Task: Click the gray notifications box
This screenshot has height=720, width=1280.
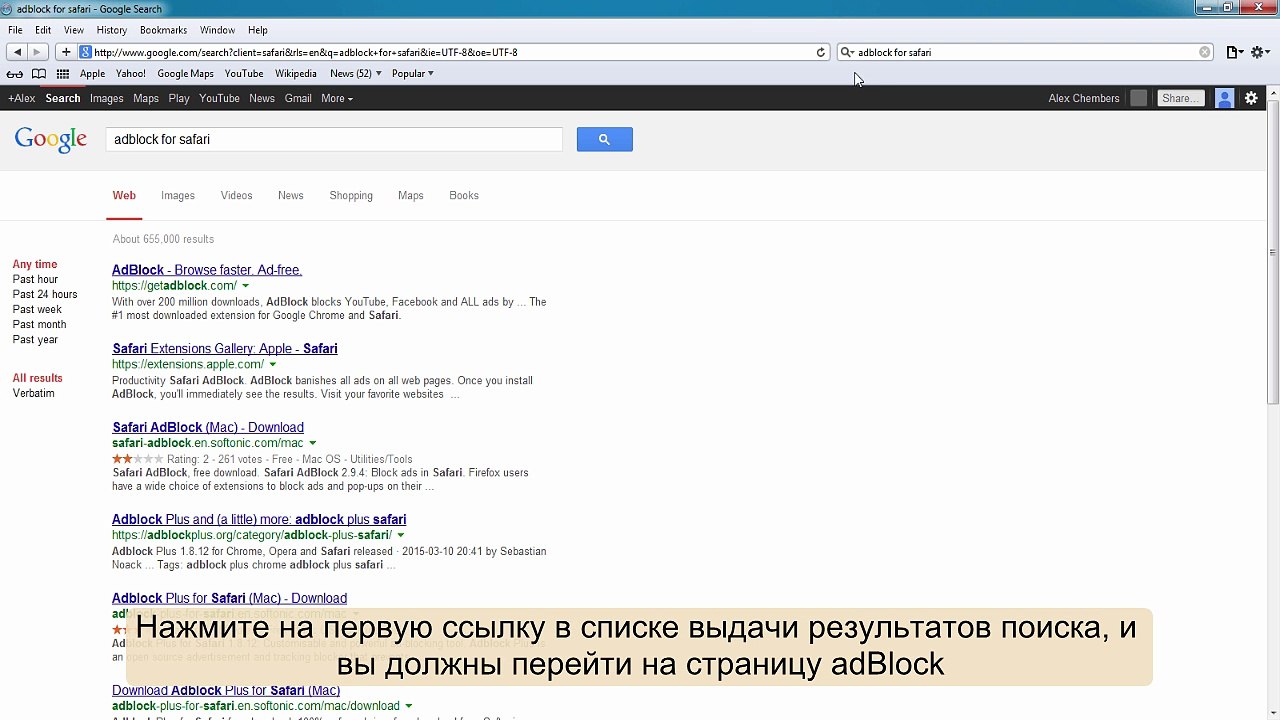Action: pyautogui.click(x=1138, y=98)
